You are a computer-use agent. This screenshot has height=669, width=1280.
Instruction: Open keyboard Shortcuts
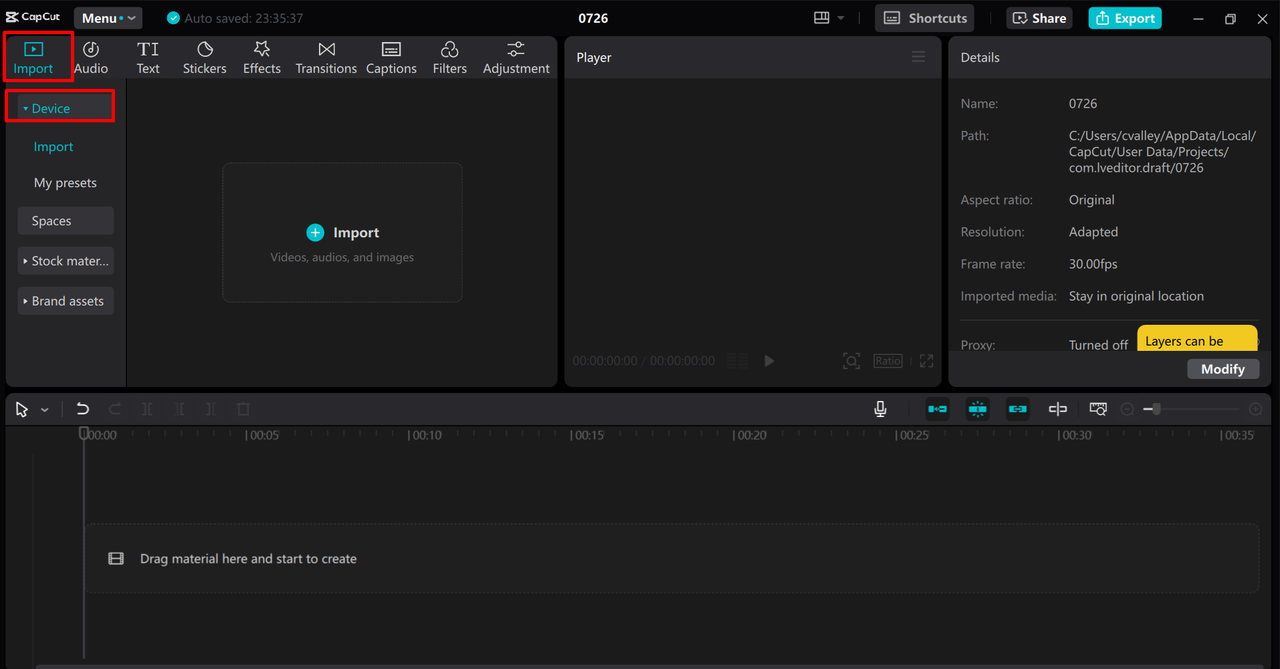coord(926,18)
